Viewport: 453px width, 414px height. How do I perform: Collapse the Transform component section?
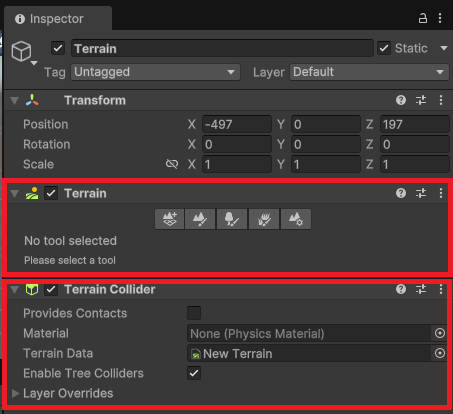[x=14, y=100]
